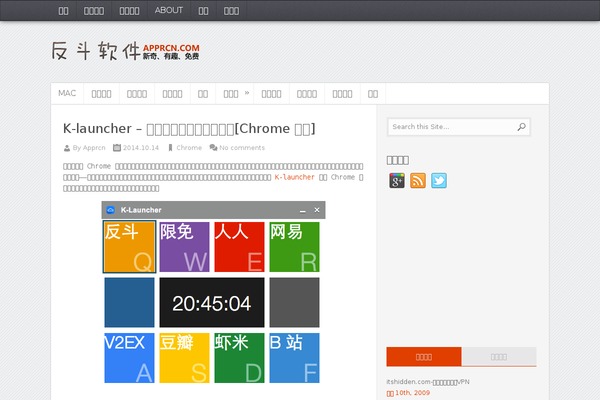Click the 2014.10.14 post date
The image size is (600, 400).
(x=141, y=148)
